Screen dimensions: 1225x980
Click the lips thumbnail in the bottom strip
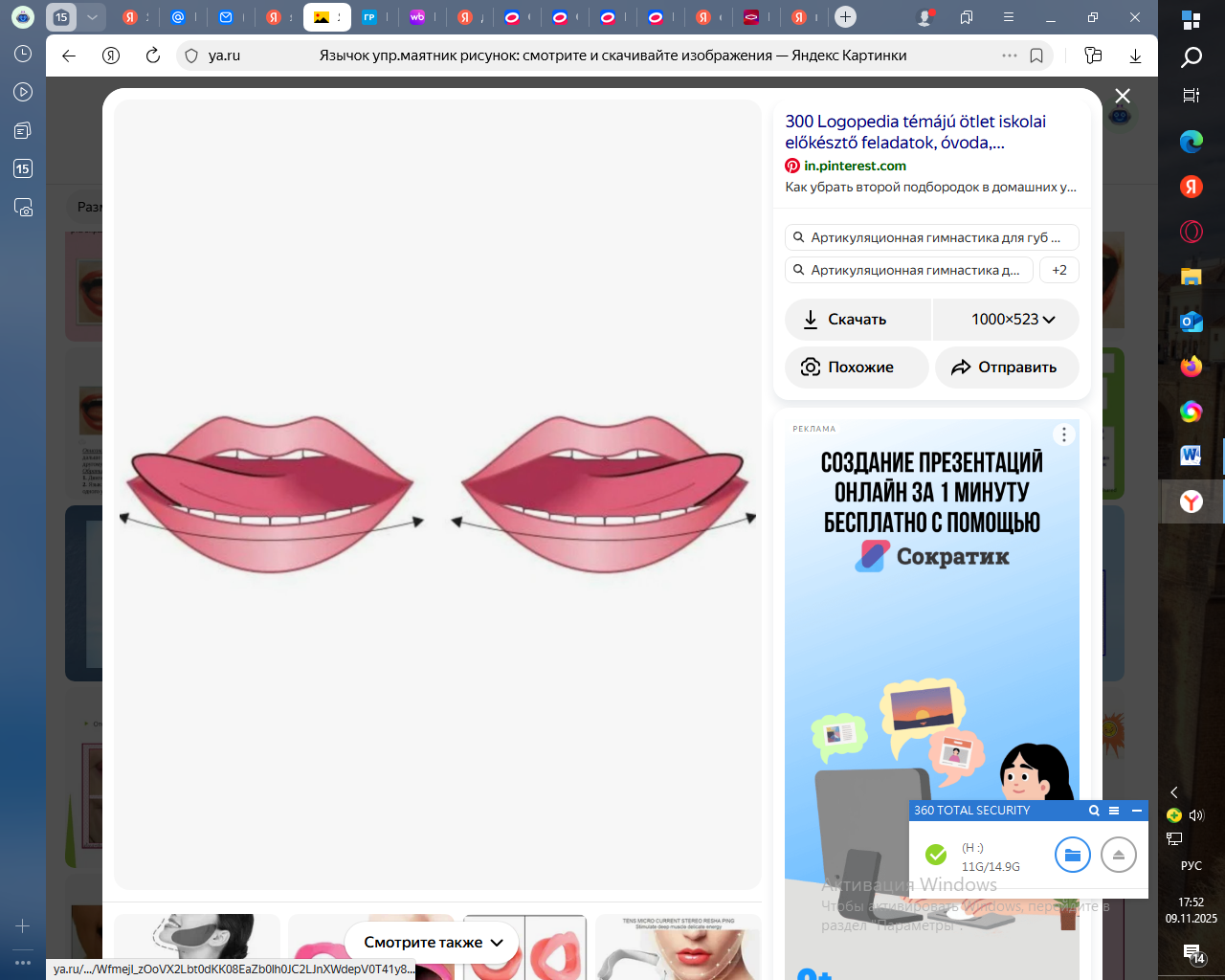555,947
